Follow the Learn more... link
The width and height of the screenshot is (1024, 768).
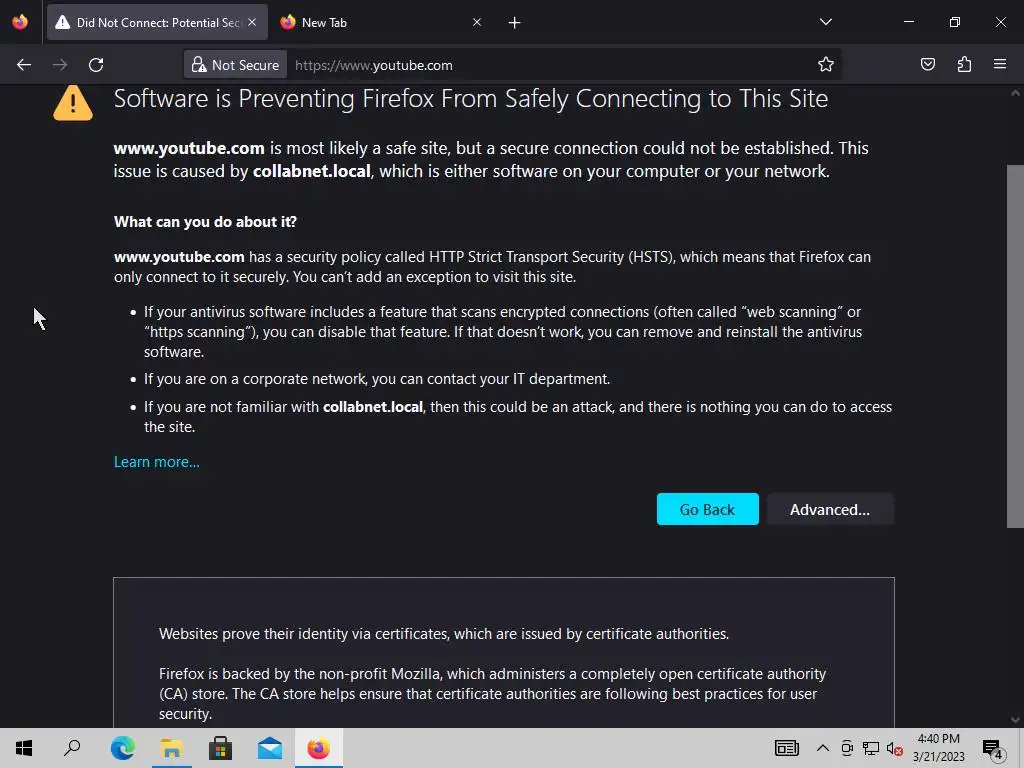point(157,462)
